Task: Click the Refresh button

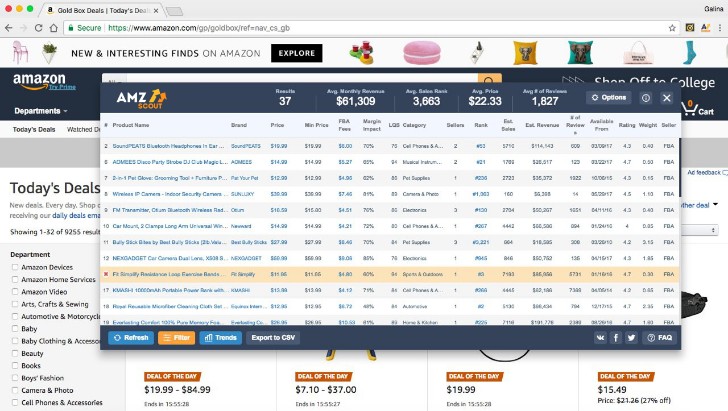Action: point(131,338)
